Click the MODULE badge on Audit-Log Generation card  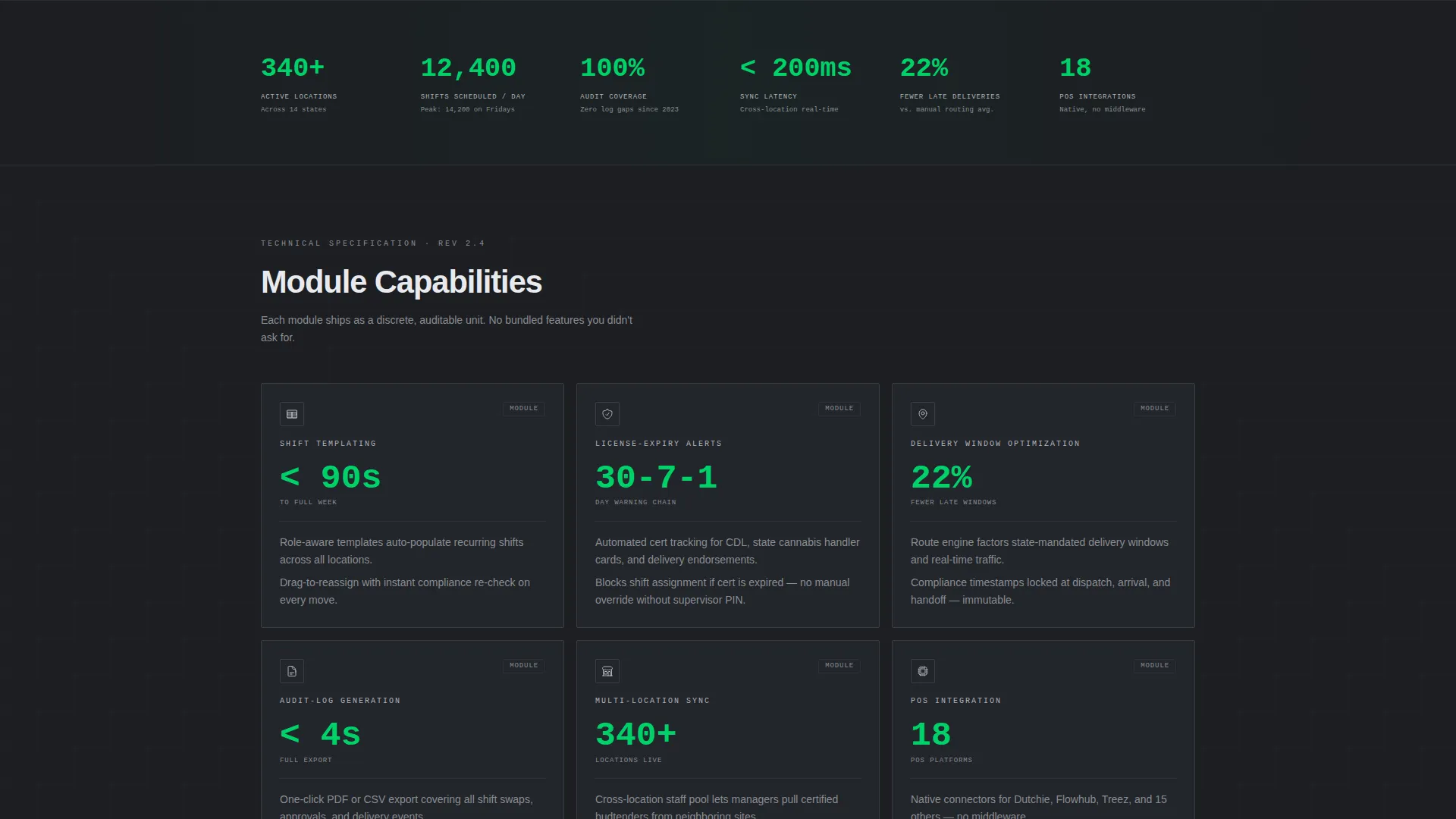coord(524,666)
